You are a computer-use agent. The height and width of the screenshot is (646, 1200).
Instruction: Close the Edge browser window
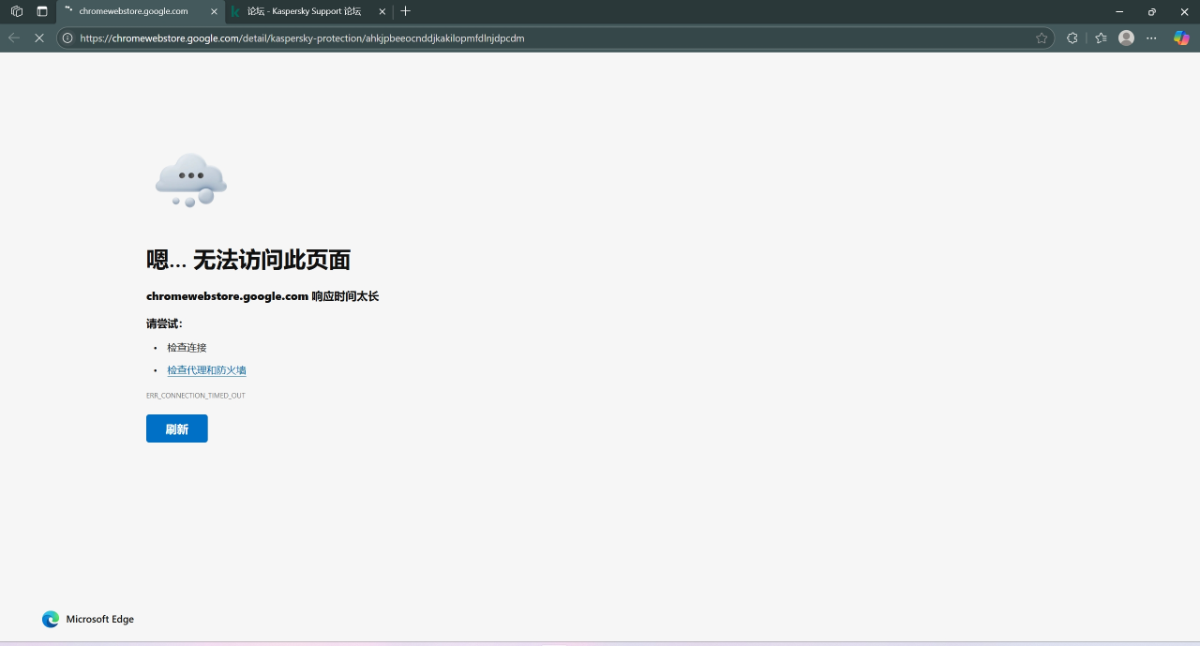(x=1183, y=11)
